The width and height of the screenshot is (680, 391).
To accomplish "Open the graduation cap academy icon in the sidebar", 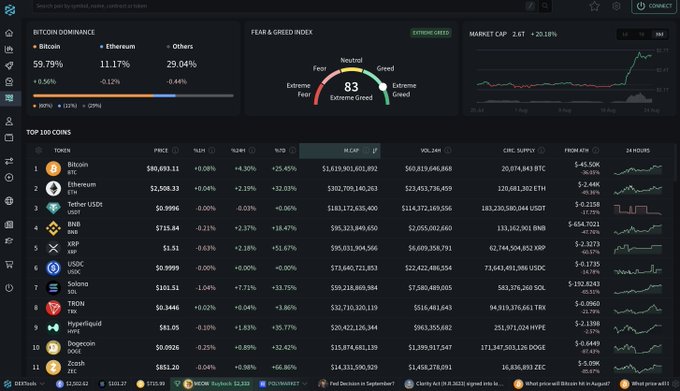I will 9,241.
